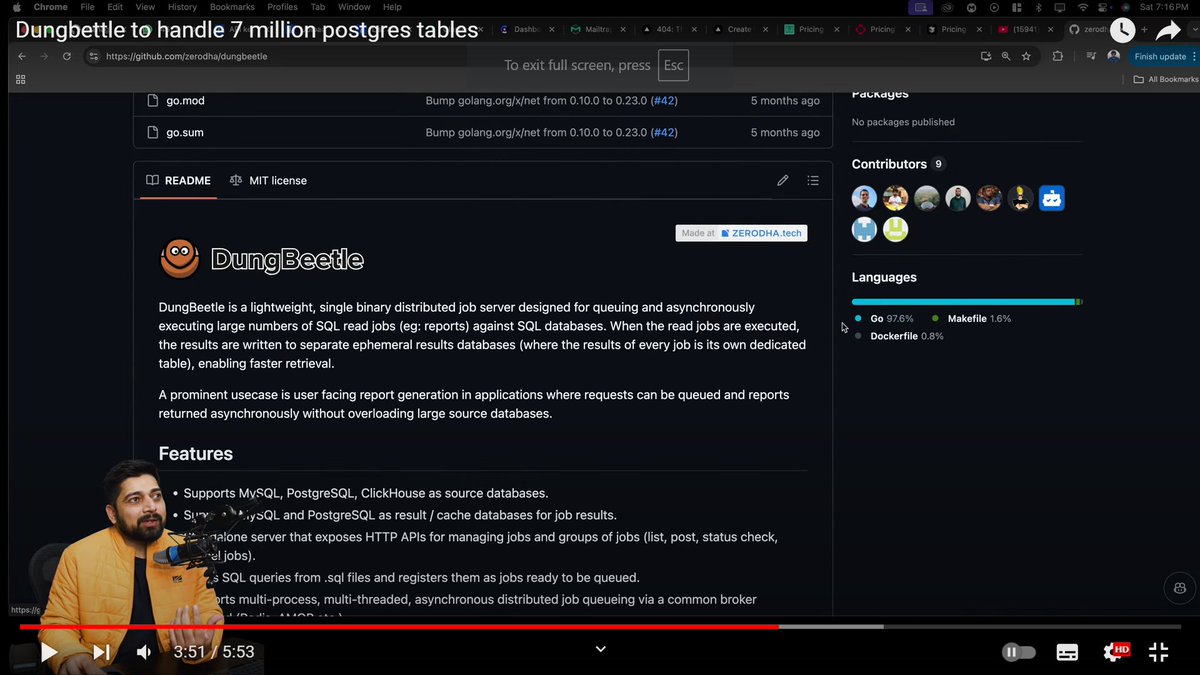Image resolution: width=1200 pixels, height=675 pixels.
Task: Click the Dockerfile 0.8% language link
Action: pyautogui.click(x=899, y=336)
